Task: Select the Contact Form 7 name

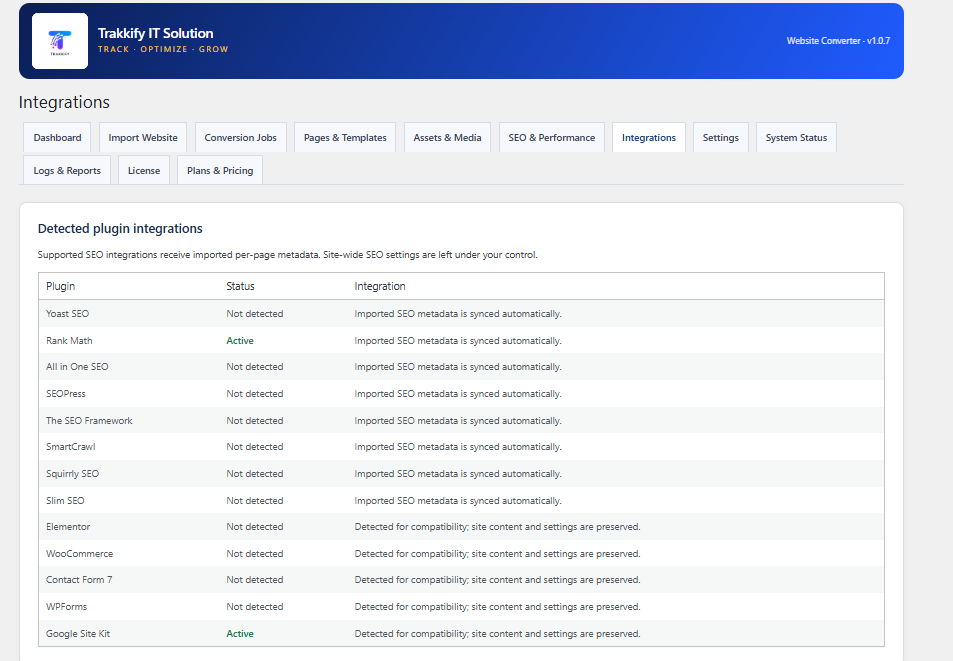Action: click(x=79, y=580)
